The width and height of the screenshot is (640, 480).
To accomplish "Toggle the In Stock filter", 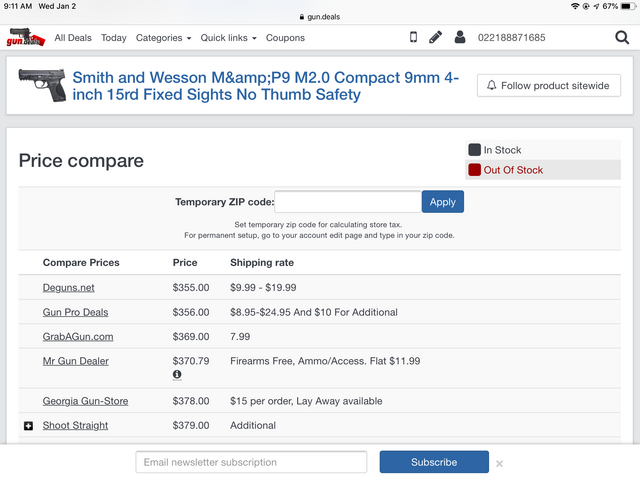I will [543, 150].
